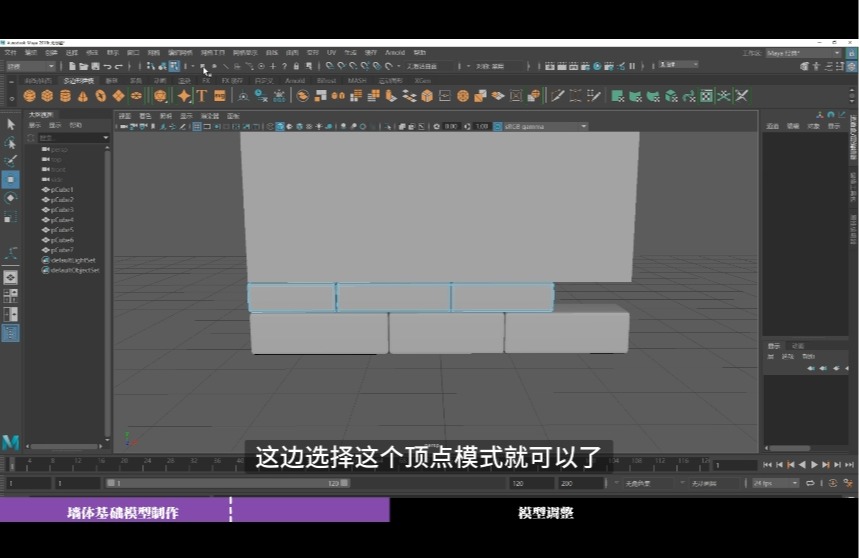
Task: Select pCube1 in the outliner
Action: [62, 189]
